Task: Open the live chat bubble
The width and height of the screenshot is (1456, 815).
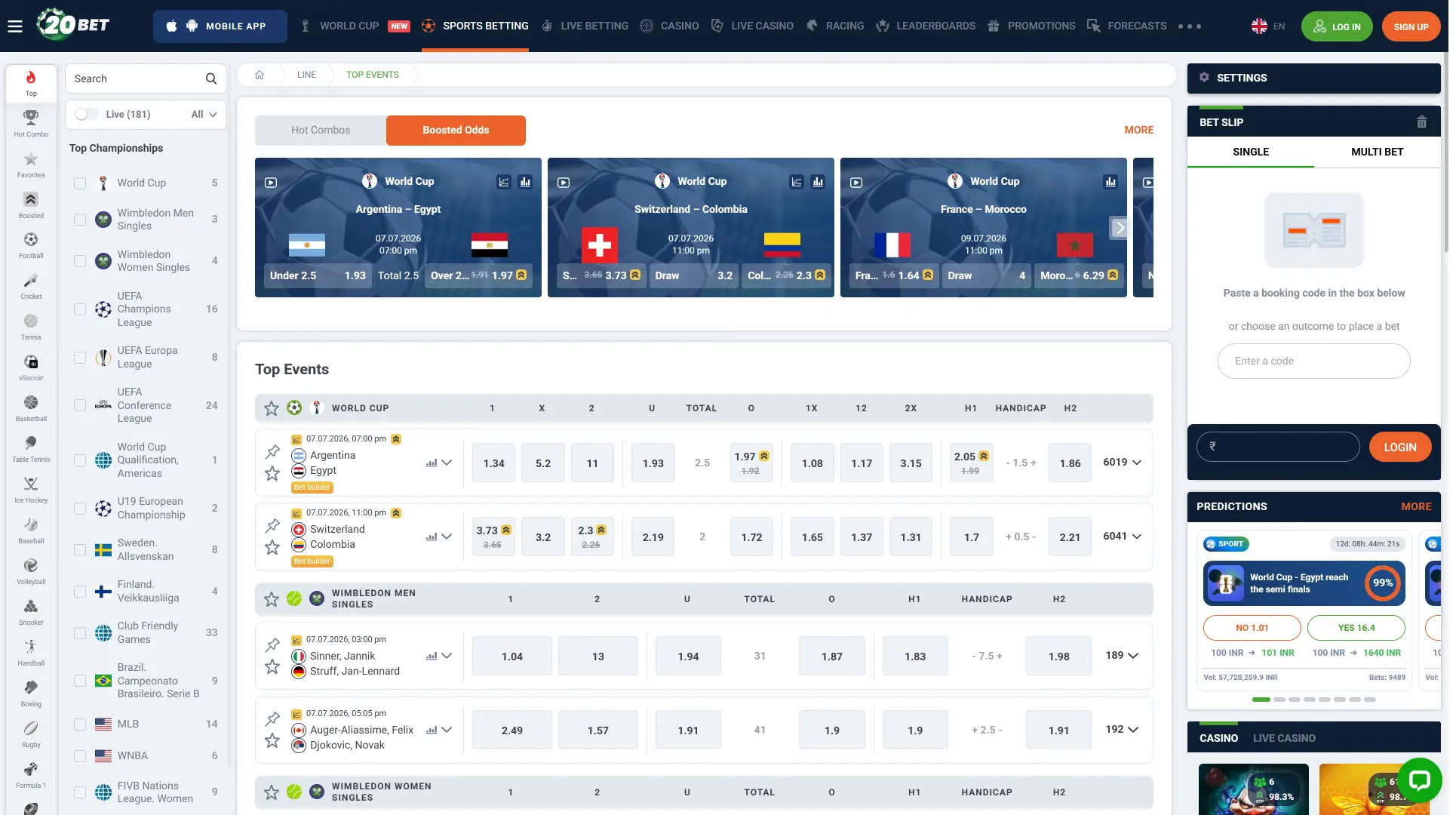Action: pos(1419,780)
